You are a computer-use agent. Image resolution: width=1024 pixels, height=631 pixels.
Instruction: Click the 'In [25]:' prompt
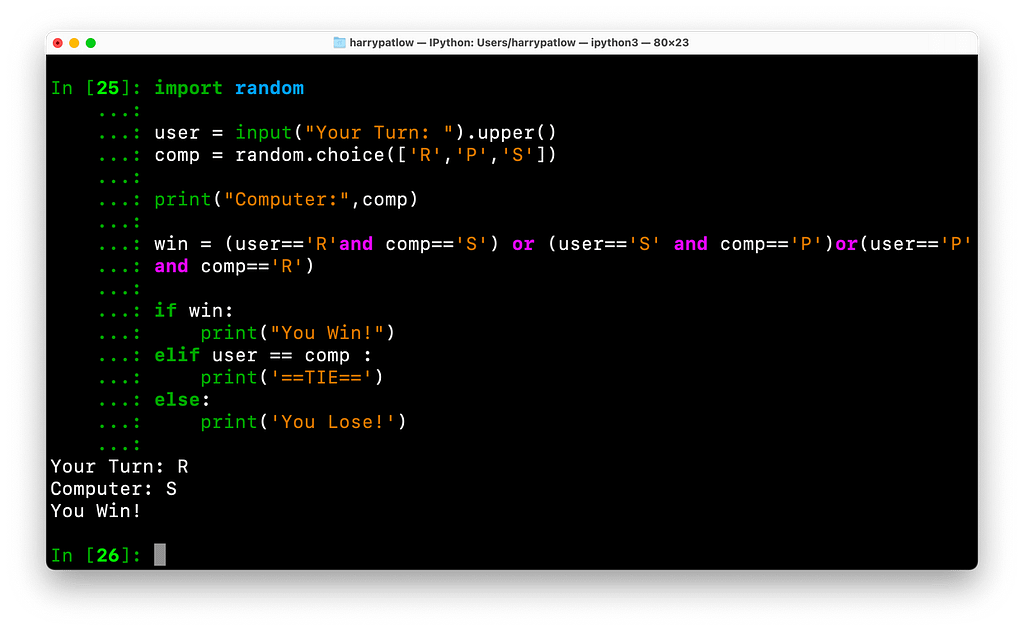coord(95,88)
